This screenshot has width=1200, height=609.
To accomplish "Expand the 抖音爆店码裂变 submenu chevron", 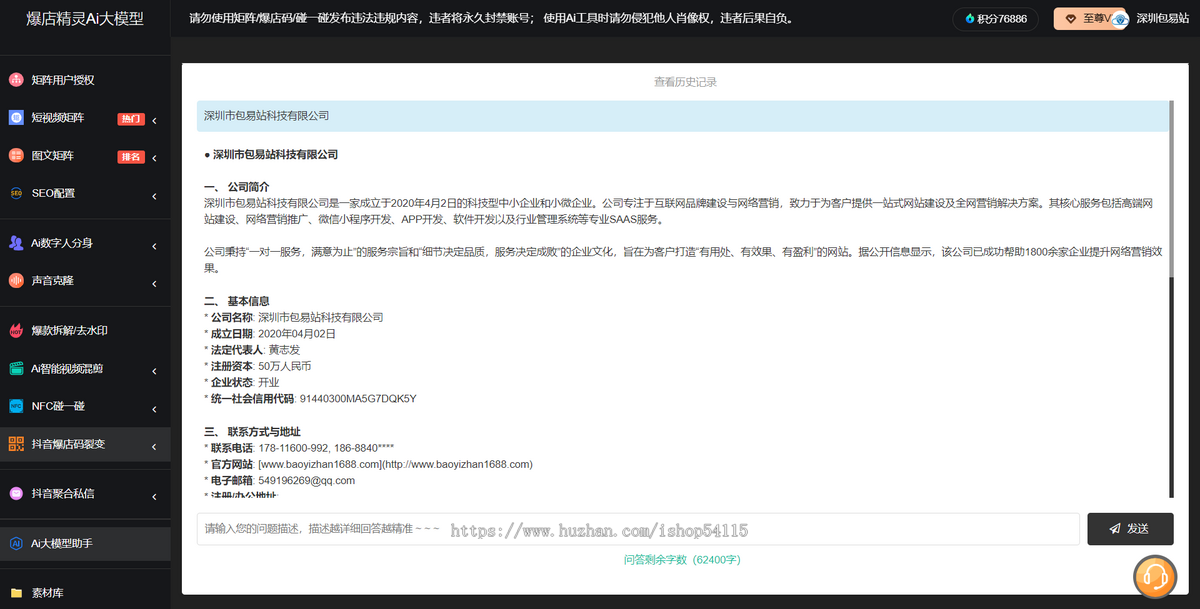I will [155, 446].
